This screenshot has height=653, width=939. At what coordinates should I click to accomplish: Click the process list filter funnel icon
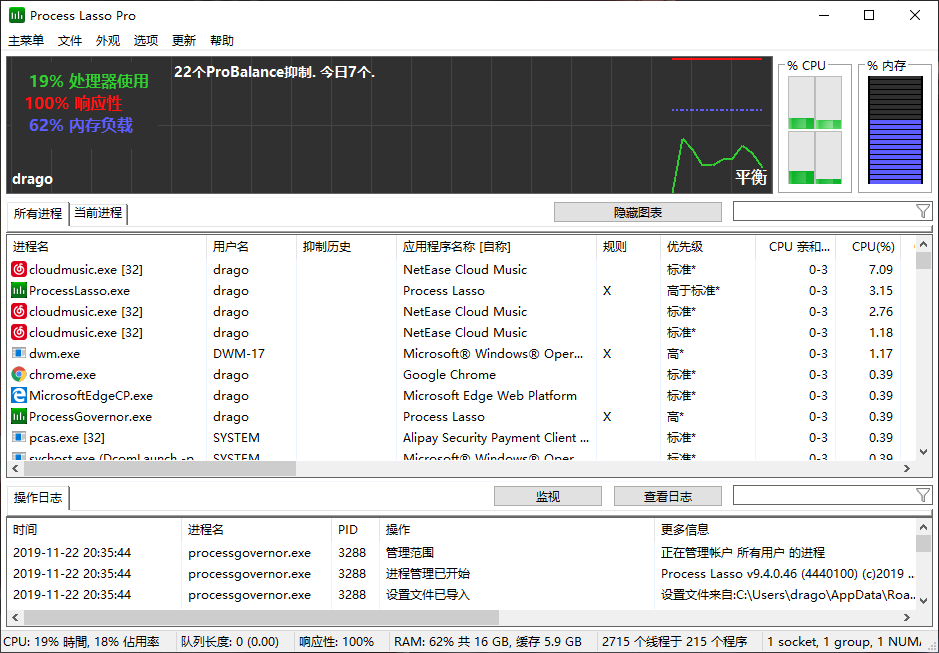(x=922, y=211)
